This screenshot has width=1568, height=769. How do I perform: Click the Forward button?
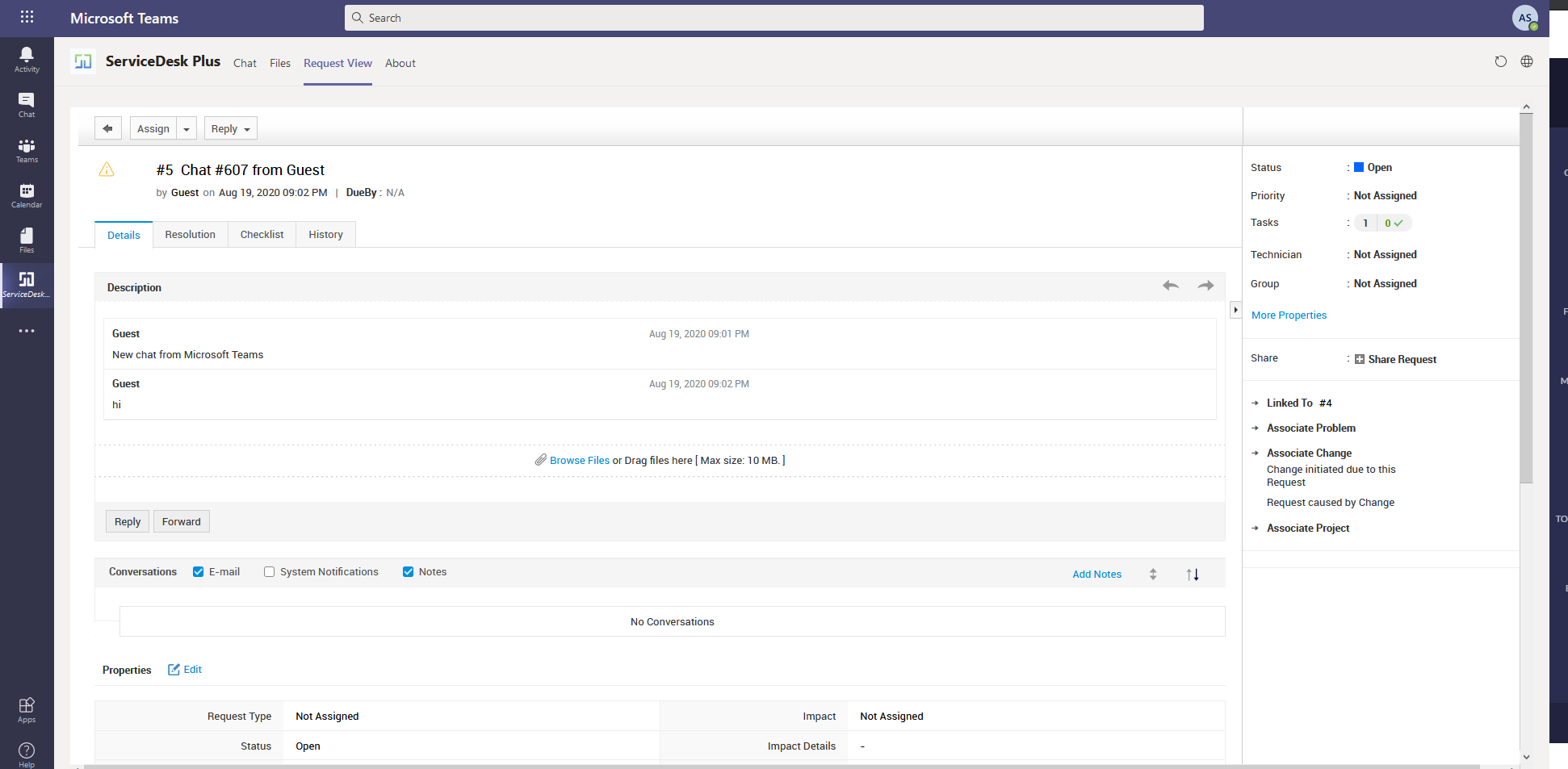tap(182, 522)
